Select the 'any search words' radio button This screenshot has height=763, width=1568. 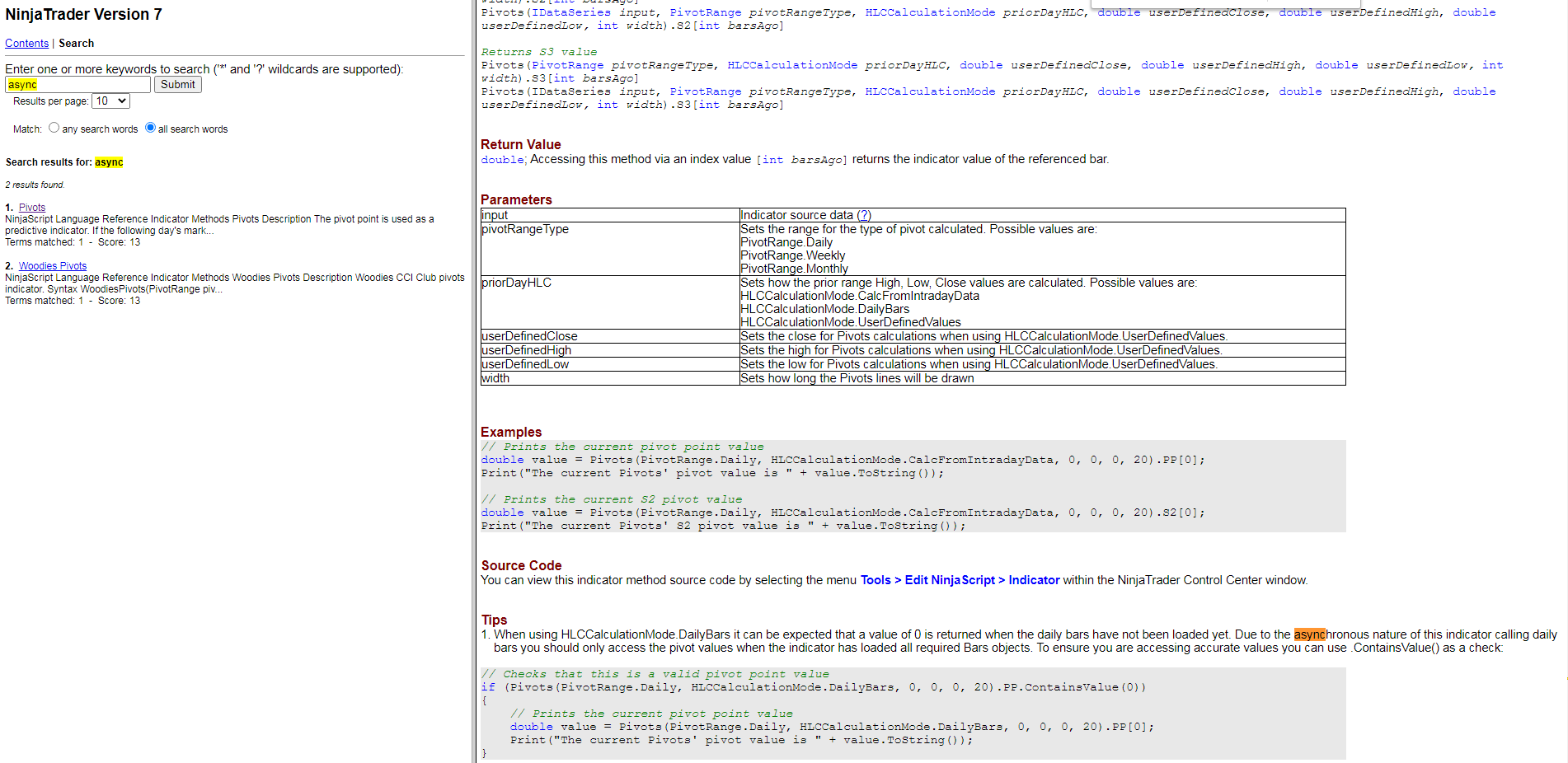tap(54, 128)
